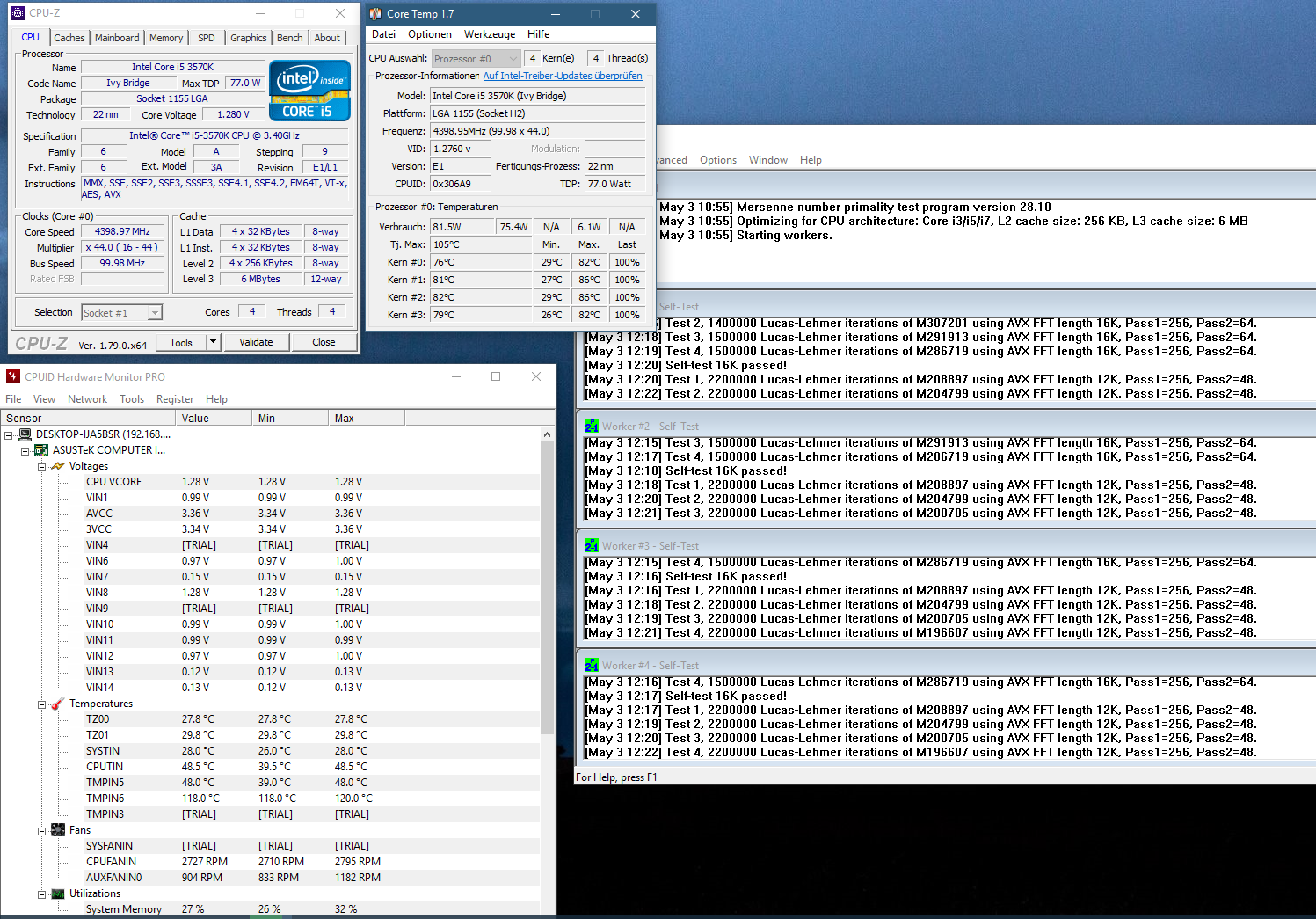Click Prime95 Worker #3 window icon
Screen dimensions: 1316x919
click(592, 545)
